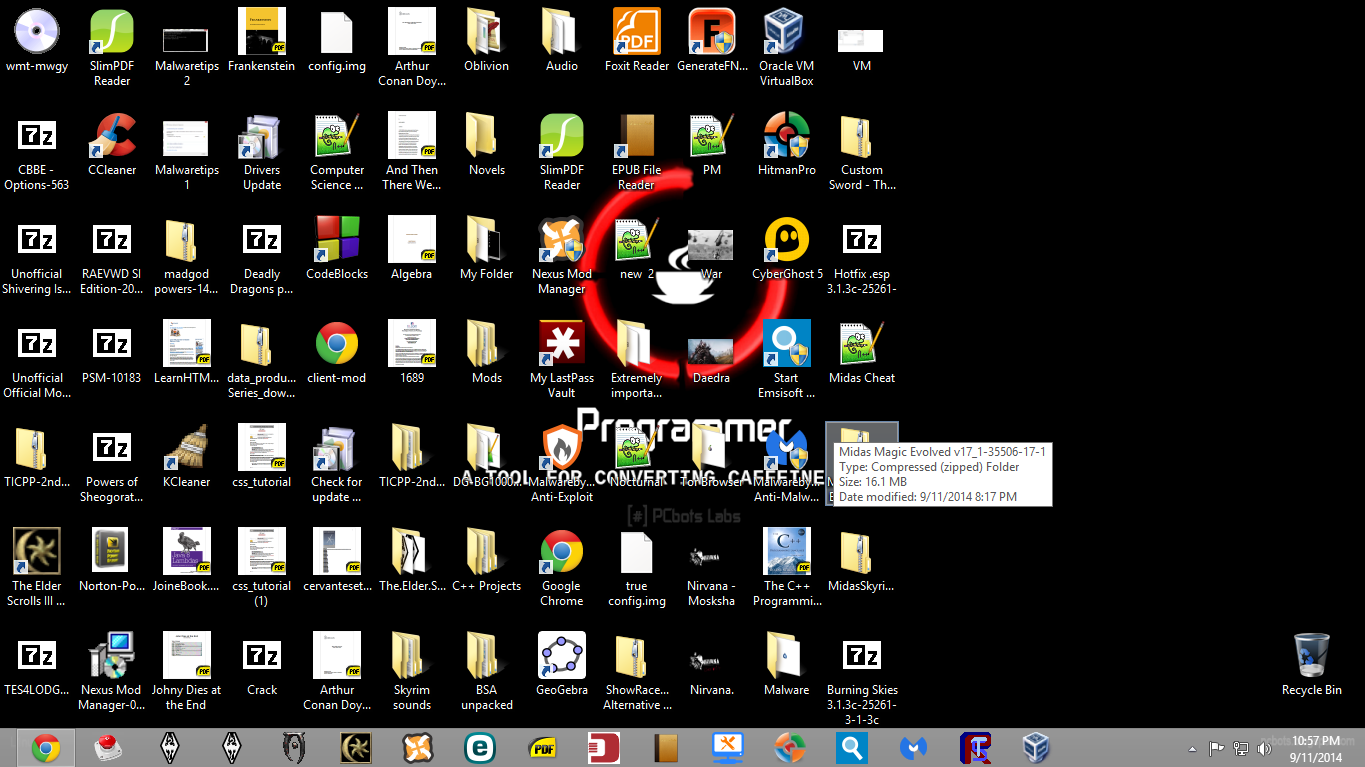Viewport: 1365px width, 767px height.
Task: Select the Elder Scrolls III desktop icon
Action: tap(37, 566)
